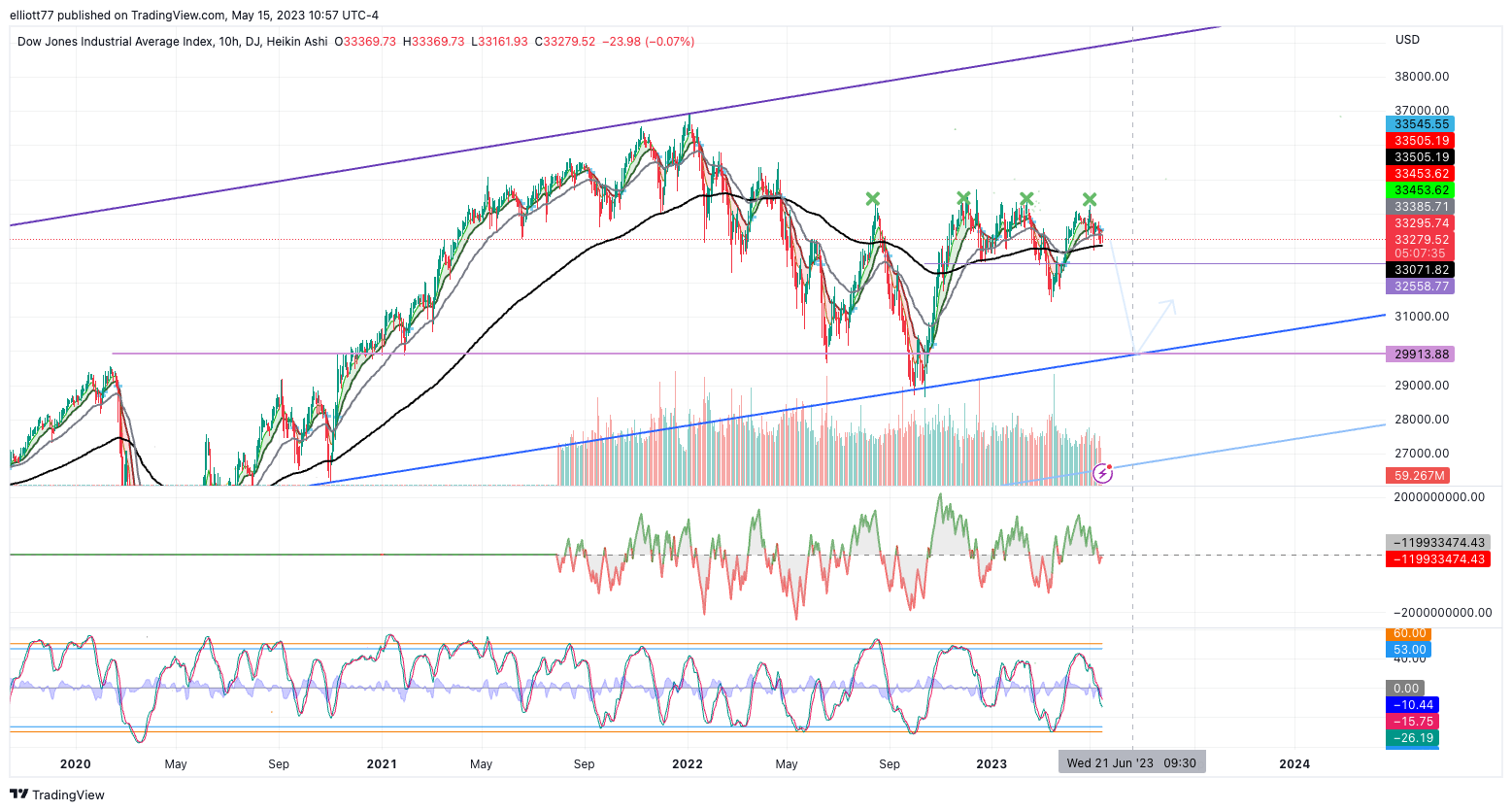Click the 38000.00 price axis label
The width and height of the screenshot is (1512, 811).
click(1422, 77)
